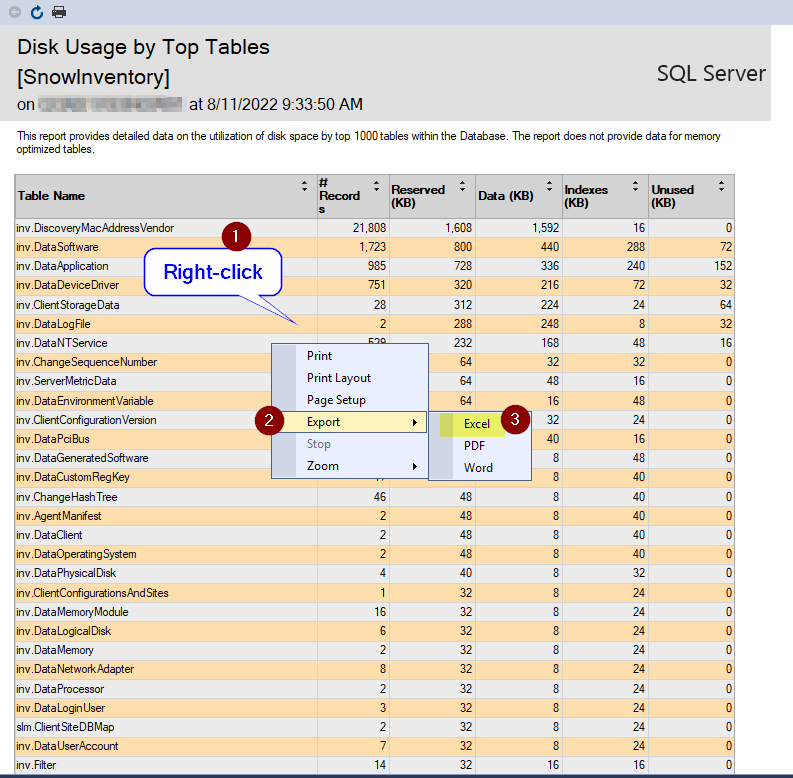Screen dimensions: 793x778
Task: Sort by the # Records column arrows
Action: pyautogui.click(x=376, y=186)
